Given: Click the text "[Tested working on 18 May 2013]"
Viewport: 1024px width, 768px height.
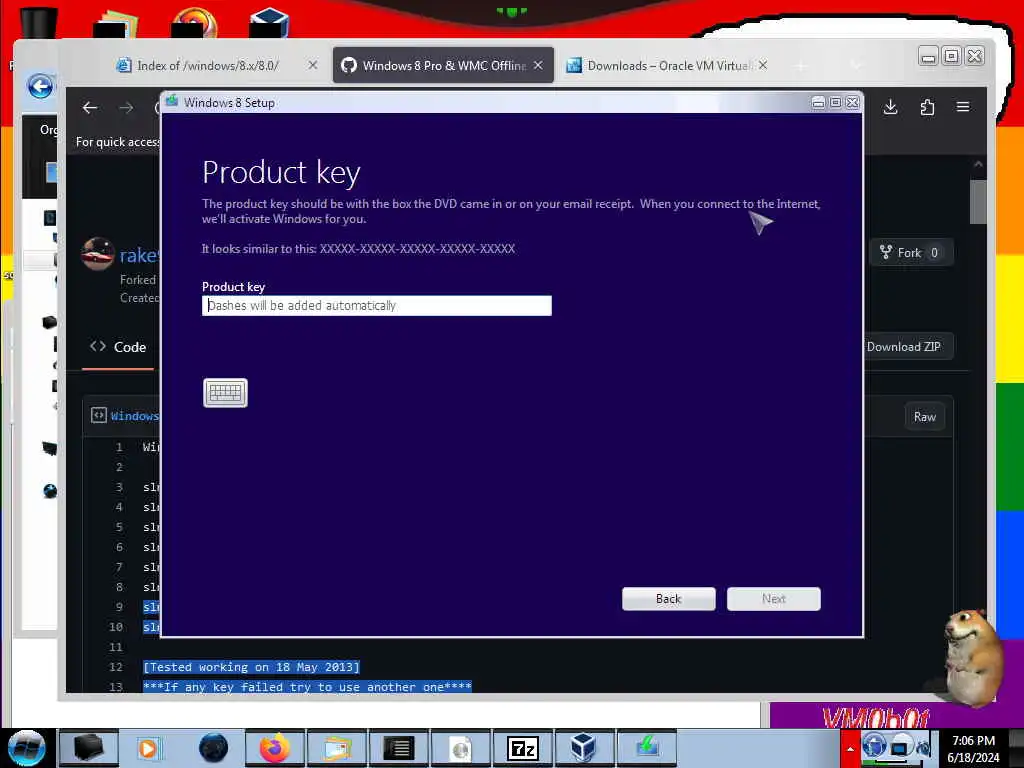Looking at the screenshot, I should click(x=251, y=667).
